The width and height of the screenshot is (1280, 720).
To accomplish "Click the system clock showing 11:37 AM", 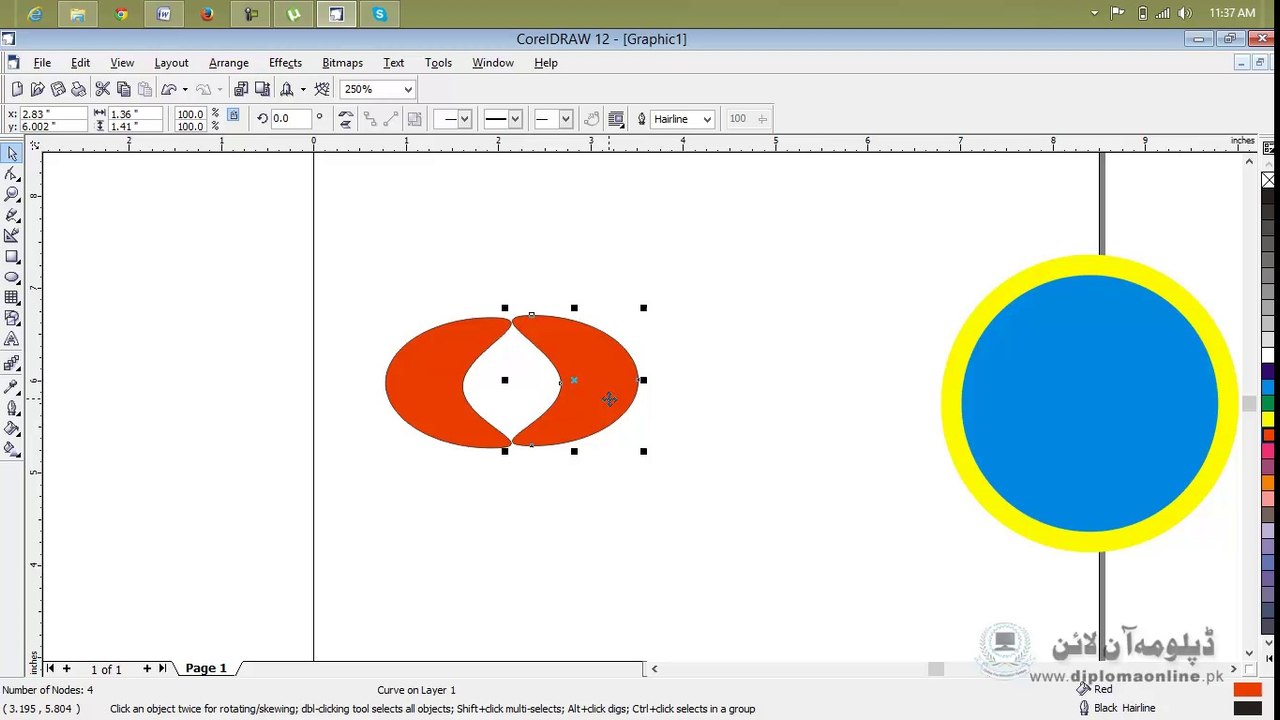I will 1232,13.
